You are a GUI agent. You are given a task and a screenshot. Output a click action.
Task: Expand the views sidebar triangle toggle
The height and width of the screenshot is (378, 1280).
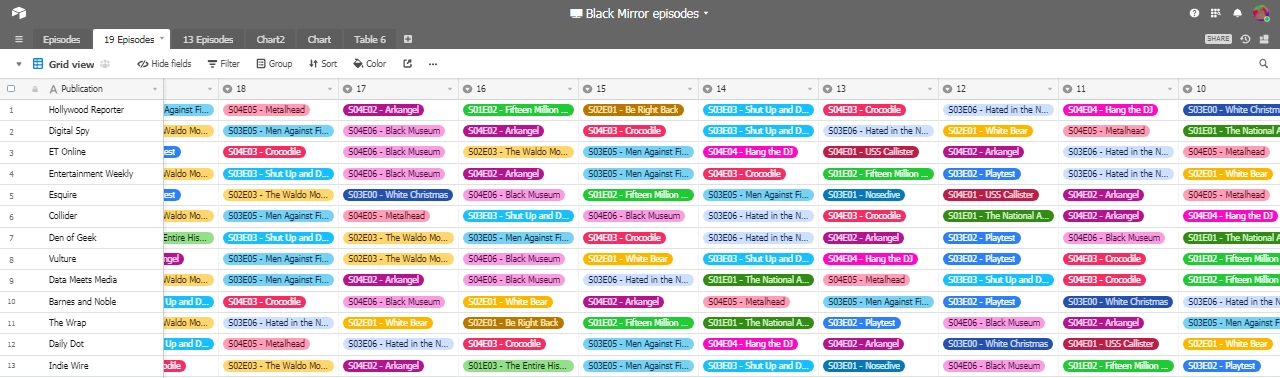point(18,64)
